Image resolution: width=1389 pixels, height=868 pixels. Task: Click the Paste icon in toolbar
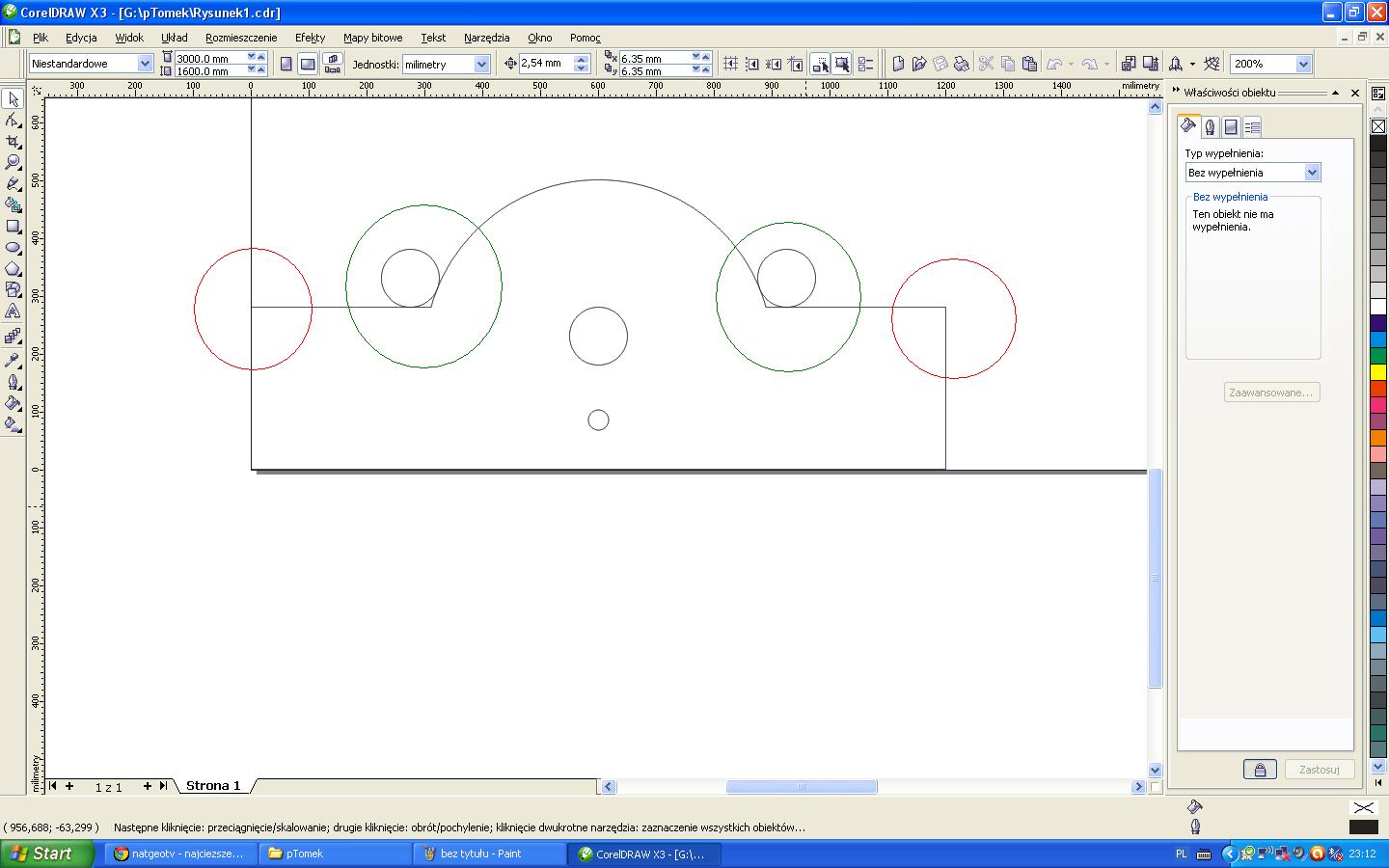pyautogui.click(x=1029, y=64)
